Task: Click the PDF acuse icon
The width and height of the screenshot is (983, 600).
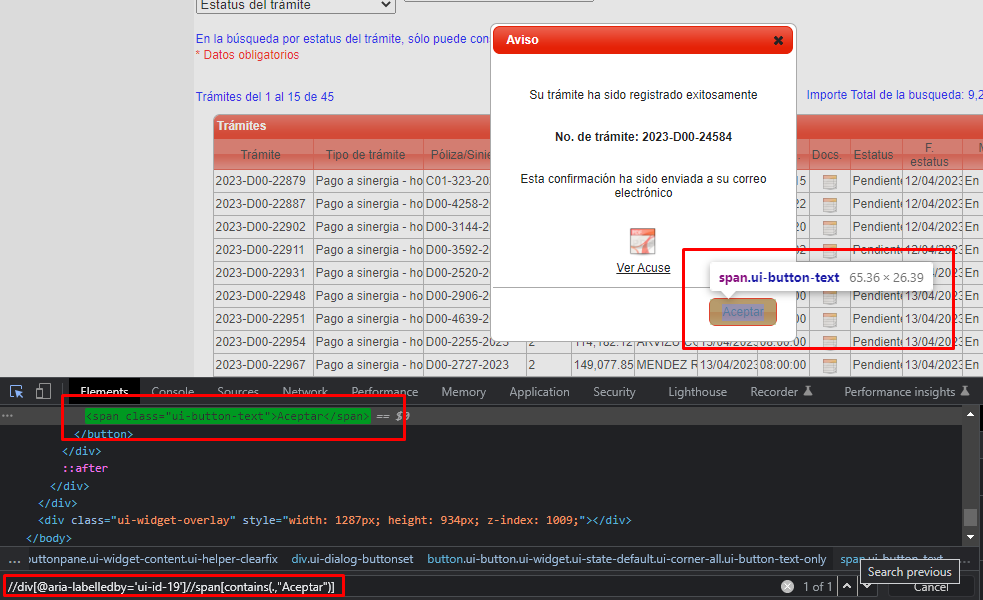Action: [x=643, y=241]
